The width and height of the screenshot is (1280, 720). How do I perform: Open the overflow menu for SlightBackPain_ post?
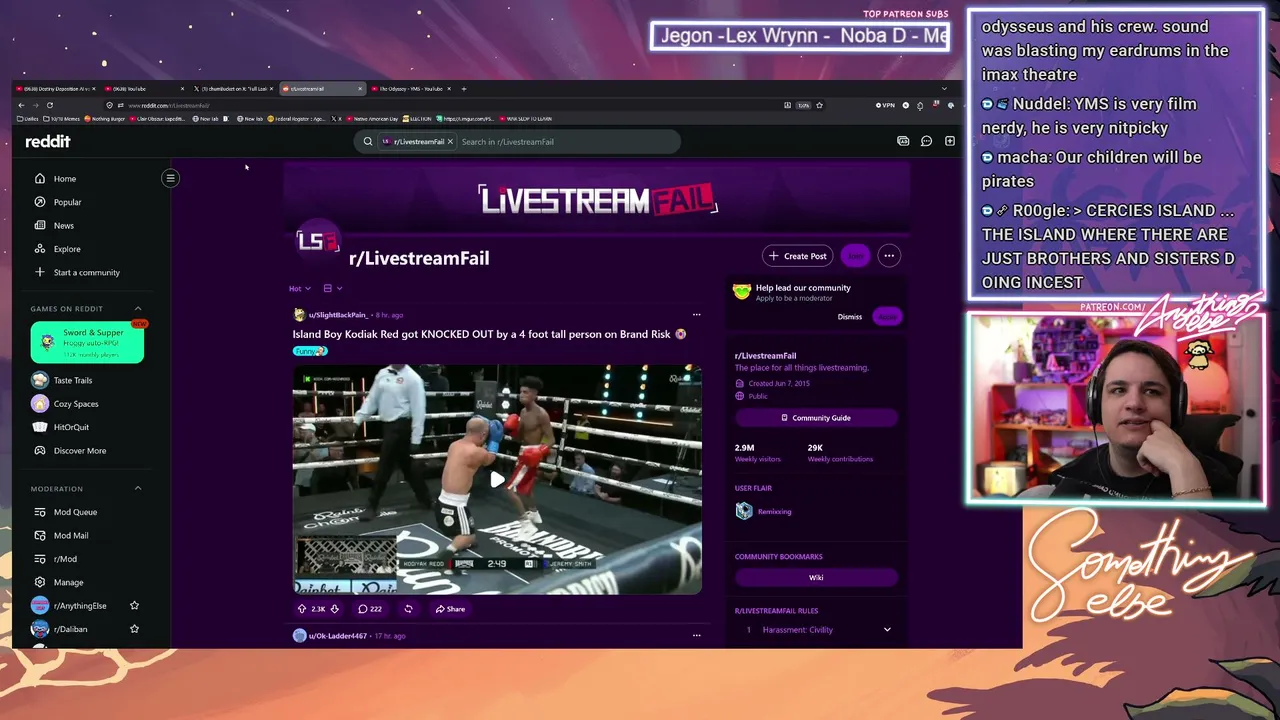pos(697,315)
